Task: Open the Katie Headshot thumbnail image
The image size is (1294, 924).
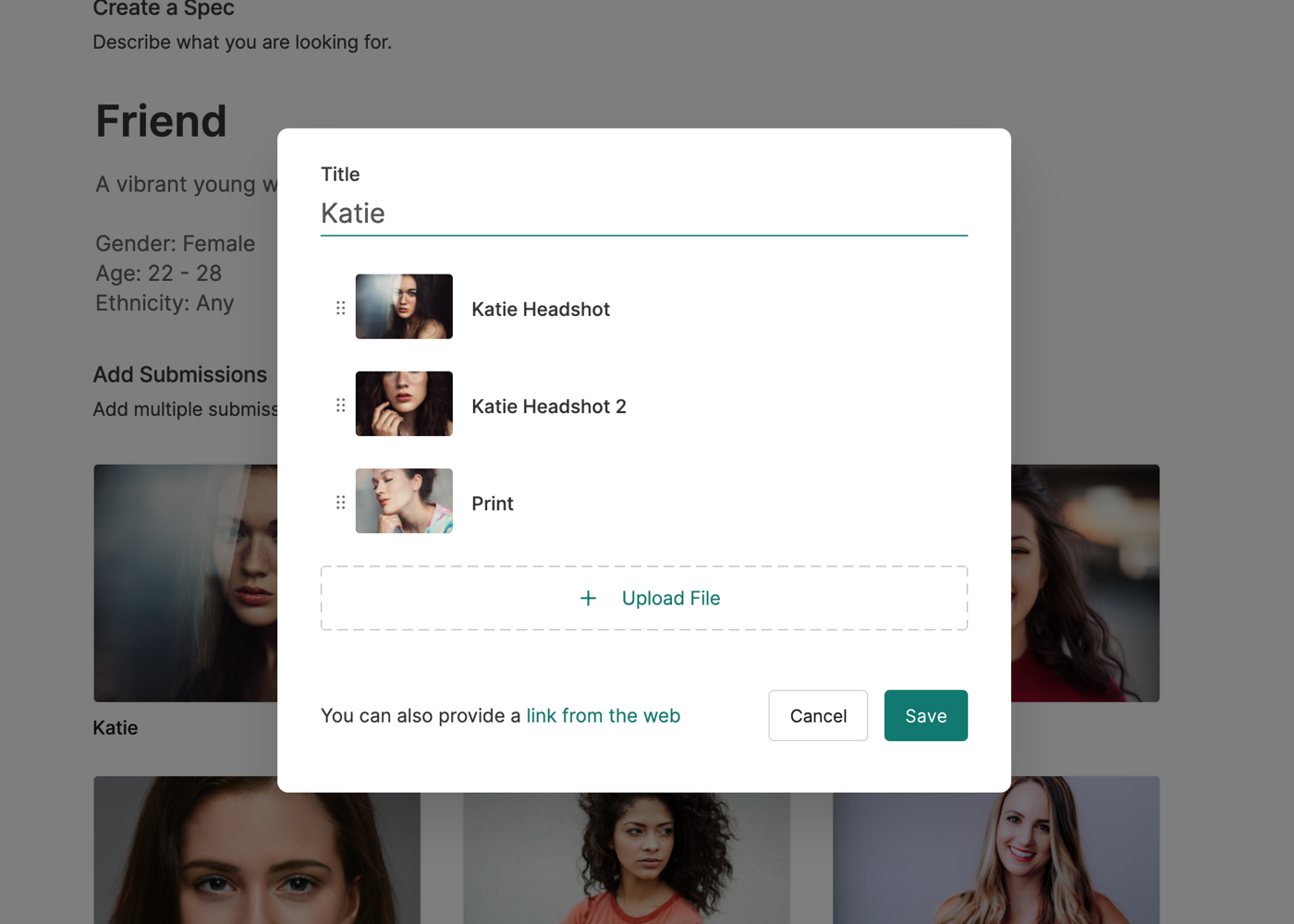Action: click(x=404, y=307)
